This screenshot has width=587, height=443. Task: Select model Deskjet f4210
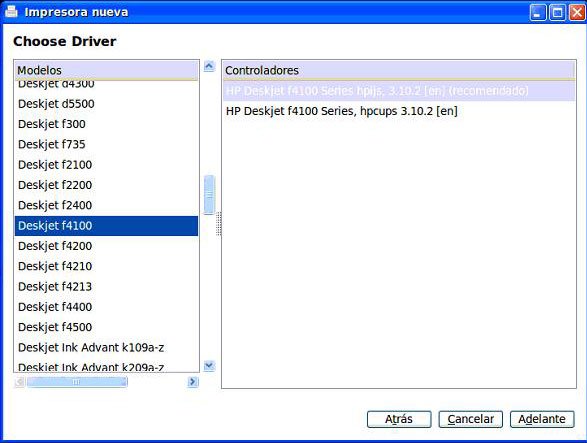(x=106, y=266)
